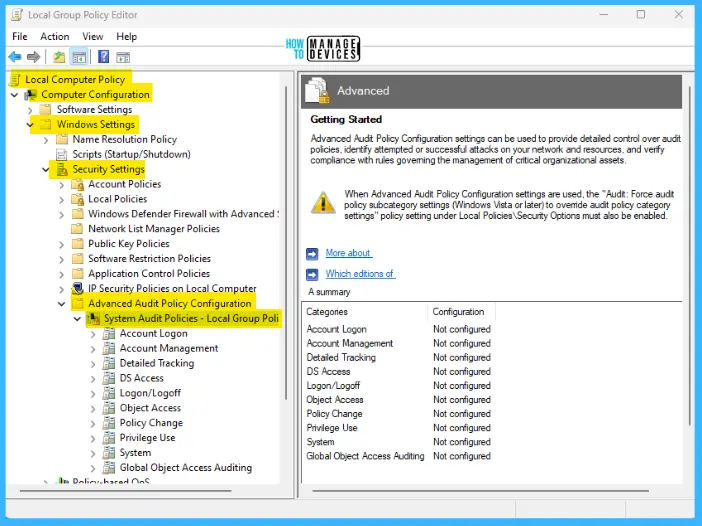Select the Logon/Logoff row in summary list
Image resolution: width=702 pixels, height=526 pixels.
(x=398, y=385)
